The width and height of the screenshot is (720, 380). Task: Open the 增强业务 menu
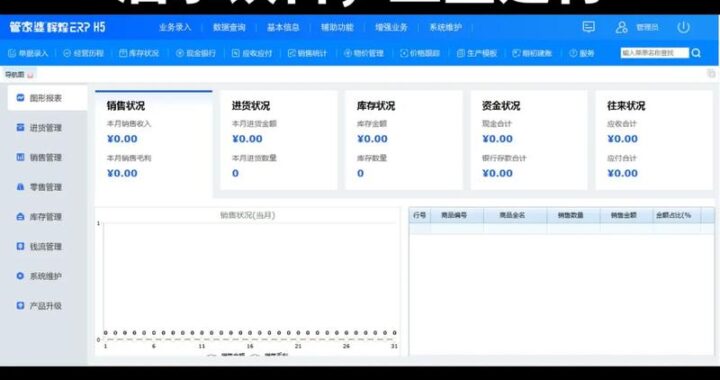(391, 28)
